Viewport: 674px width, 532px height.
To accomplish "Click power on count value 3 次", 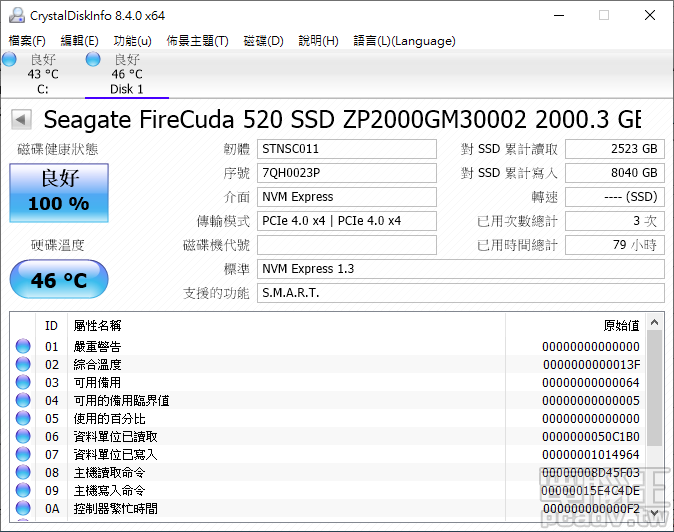I will tap(615, 221).
